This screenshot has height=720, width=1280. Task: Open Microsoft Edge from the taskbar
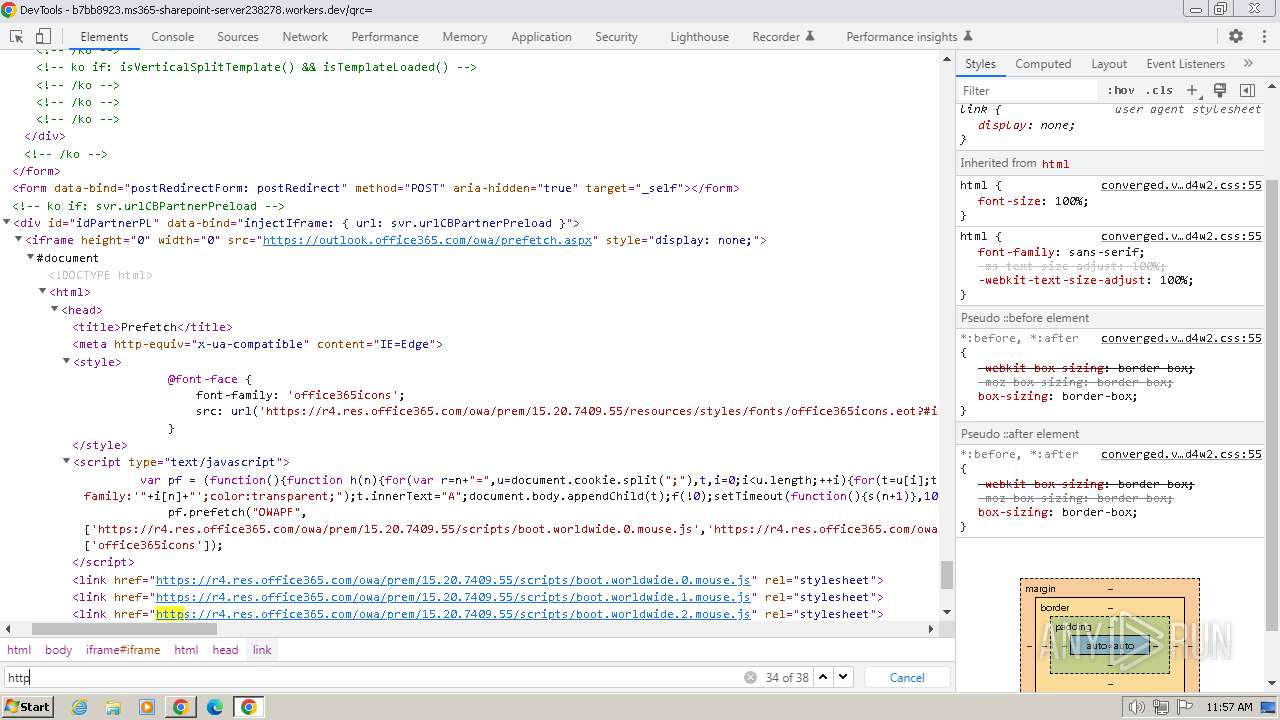215,707
